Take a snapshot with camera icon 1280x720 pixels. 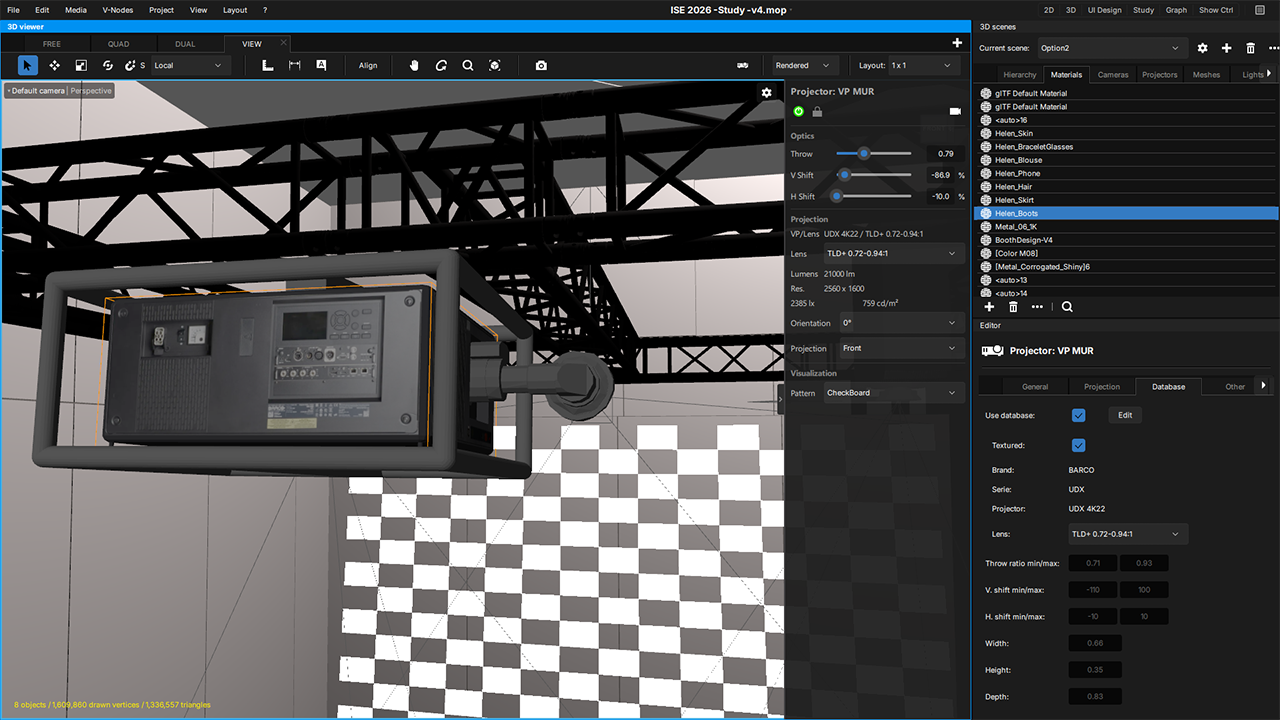click(x=541, y=65)
